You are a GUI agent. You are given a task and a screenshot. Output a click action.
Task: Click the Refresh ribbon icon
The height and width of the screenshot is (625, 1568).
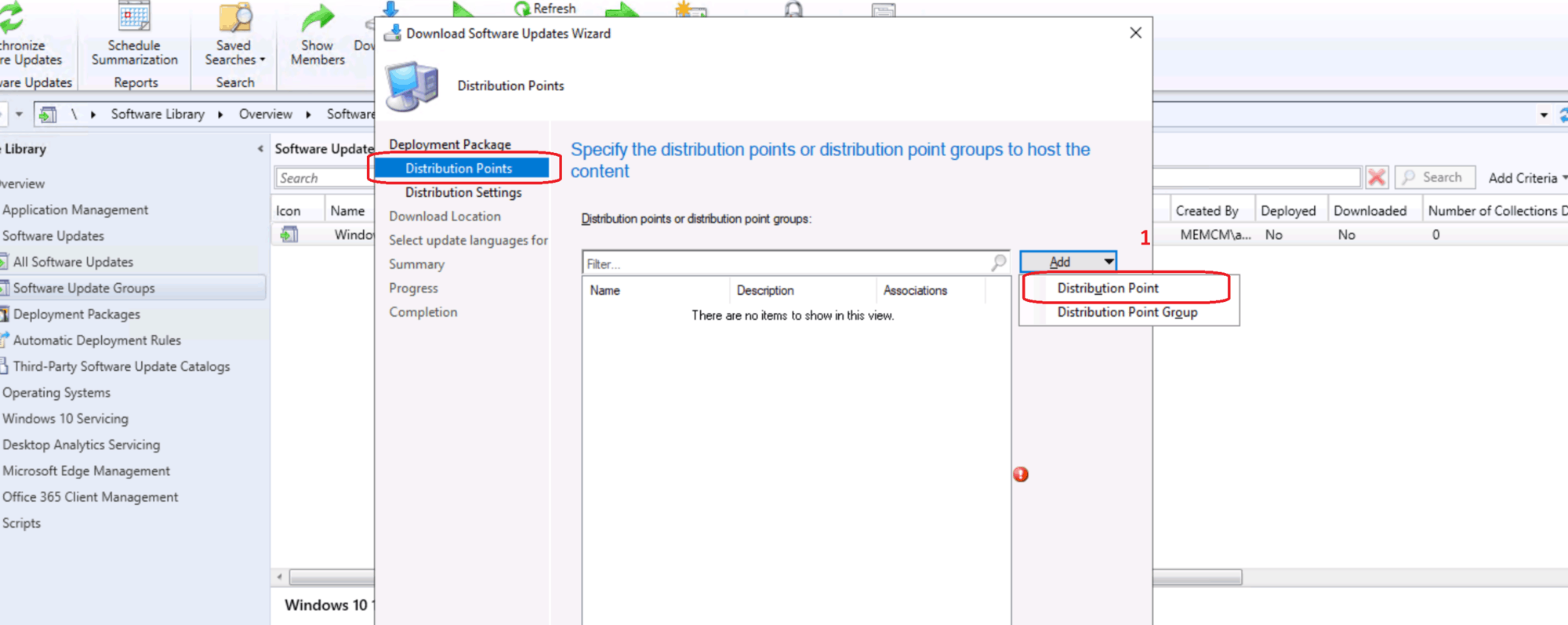click(521, 9)
